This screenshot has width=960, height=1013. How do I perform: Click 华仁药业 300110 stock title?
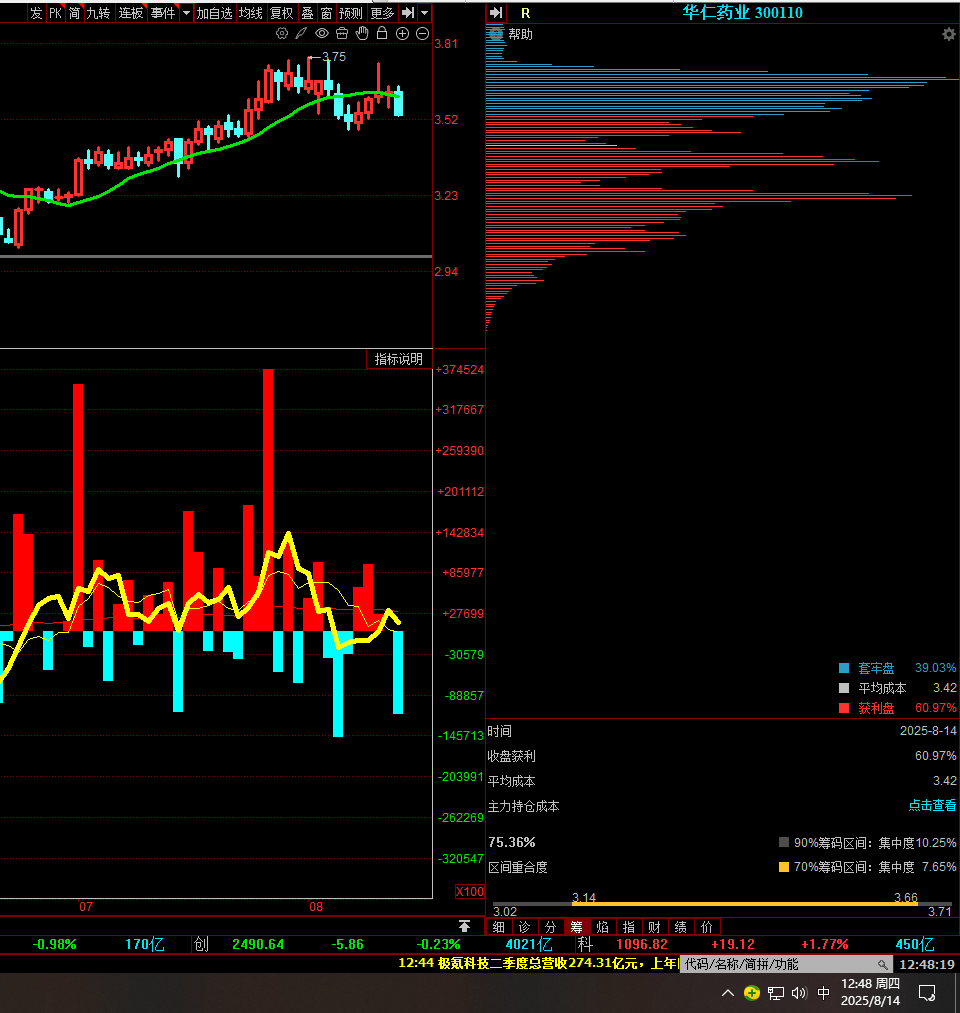(742, 12)
